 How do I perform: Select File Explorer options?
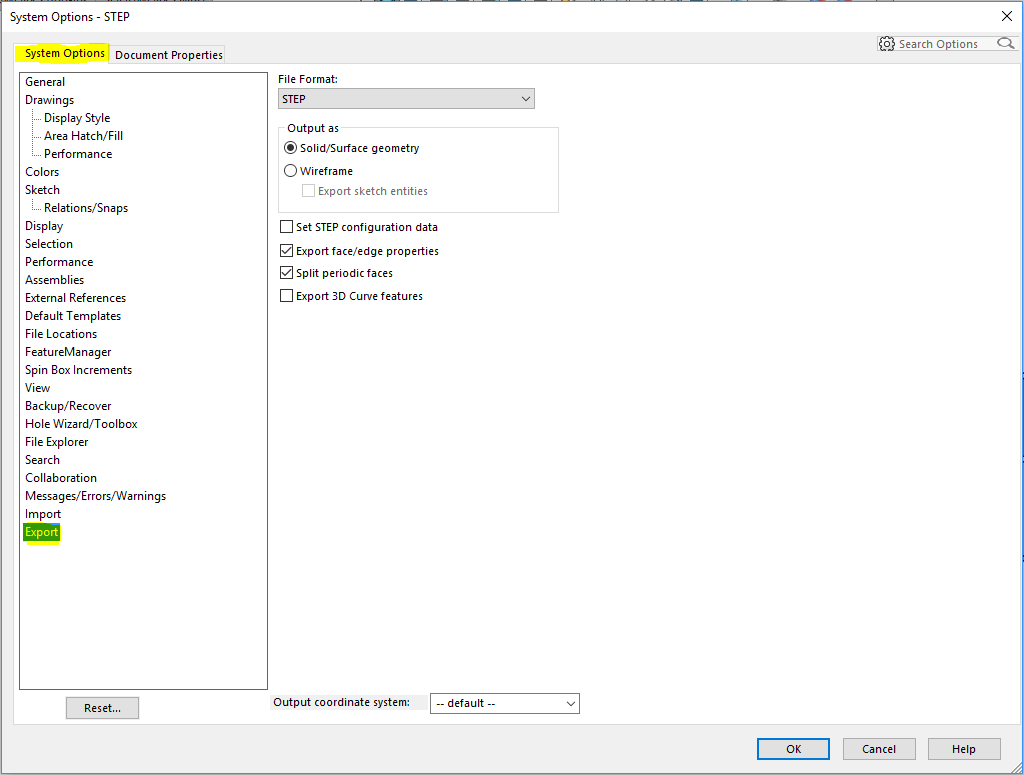pyautogui.click(x=57, y=442)
